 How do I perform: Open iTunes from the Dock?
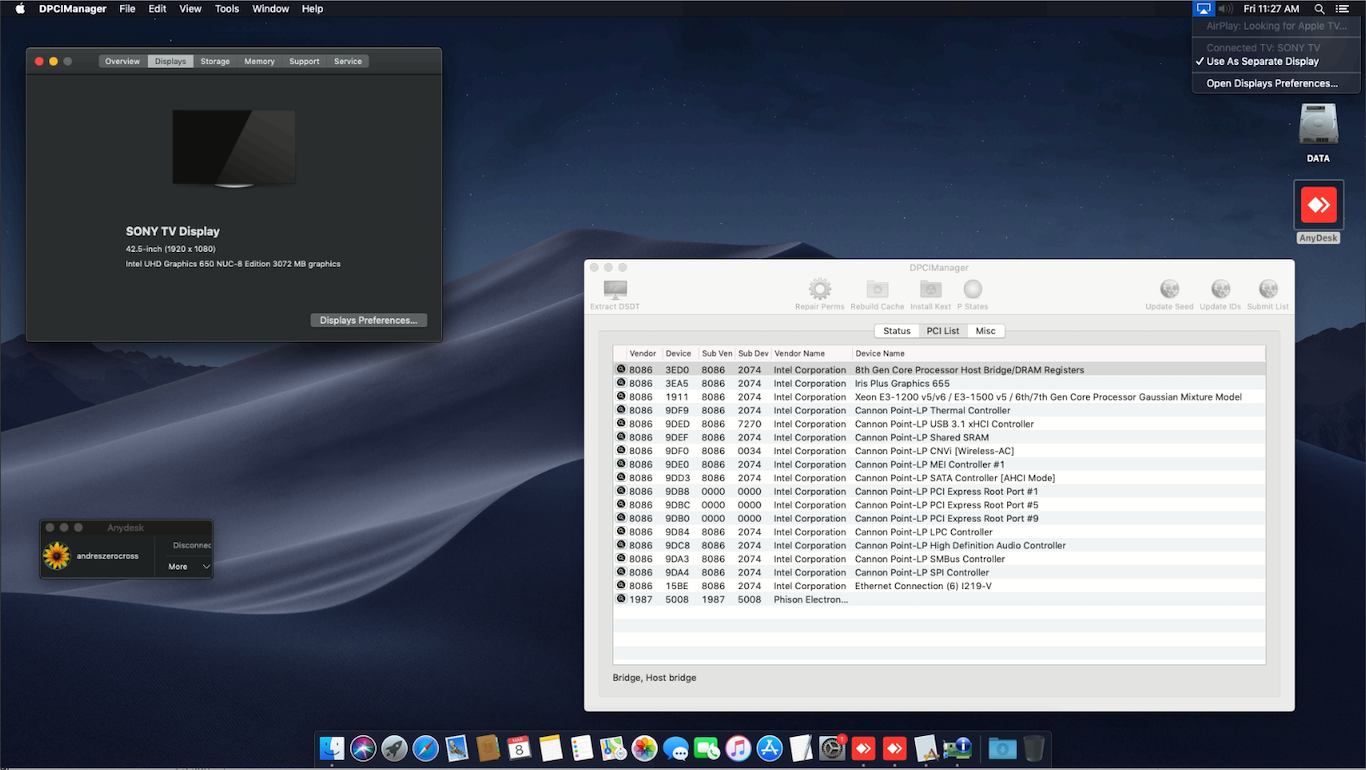click(x=738, y=748)
